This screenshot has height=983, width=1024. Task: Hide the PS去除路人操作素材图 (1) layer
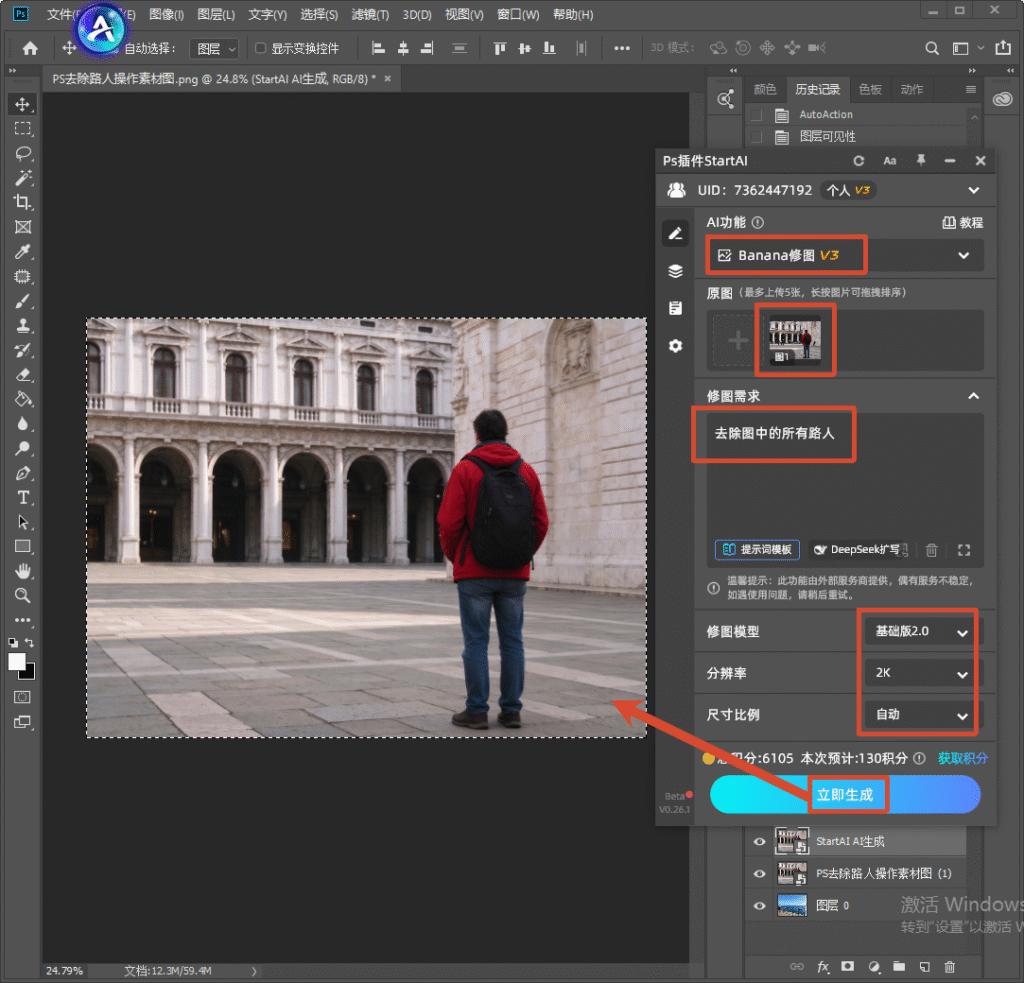[x=759, y=873]
